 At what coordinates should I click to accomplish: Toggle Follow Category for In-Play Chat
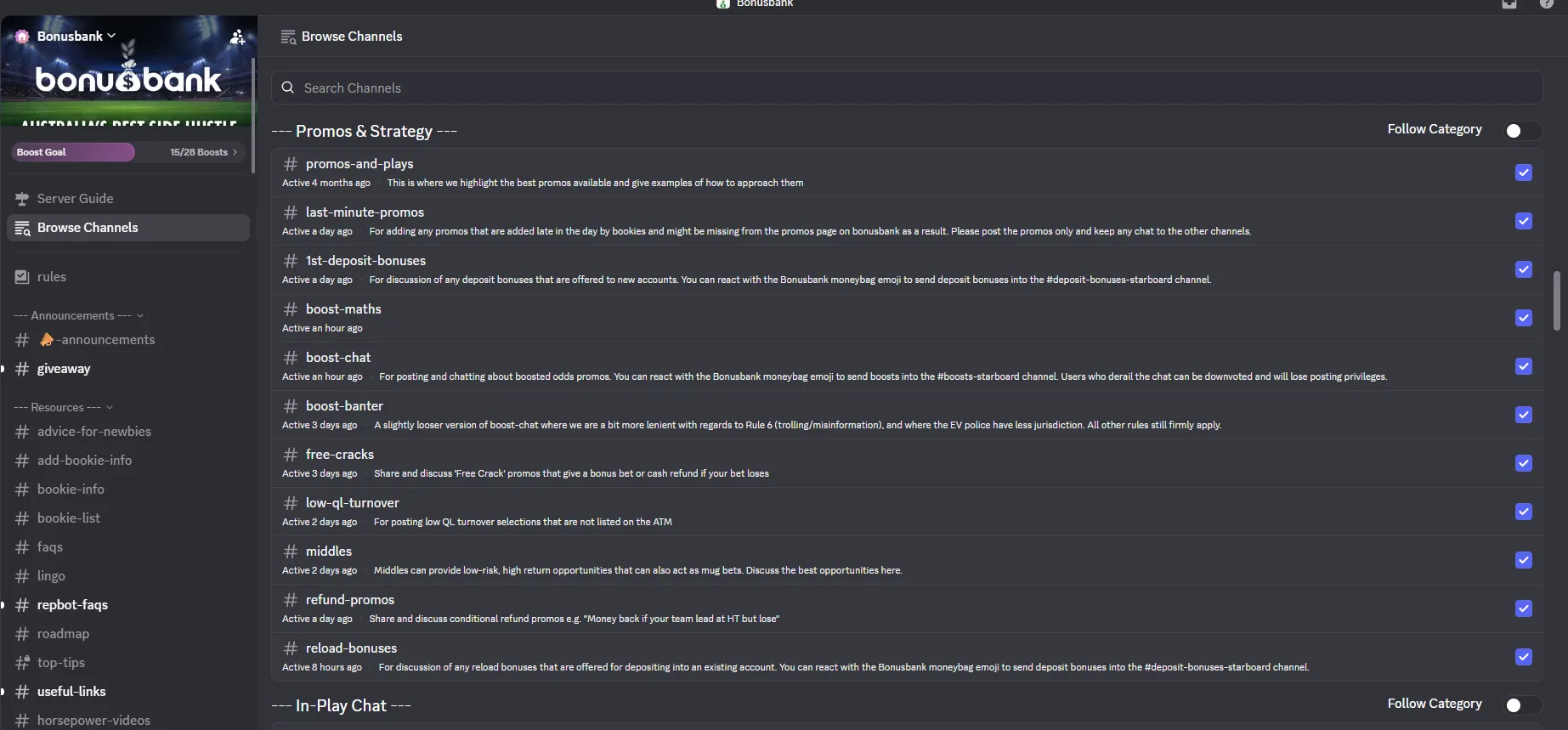click(x=1520, y=705)
